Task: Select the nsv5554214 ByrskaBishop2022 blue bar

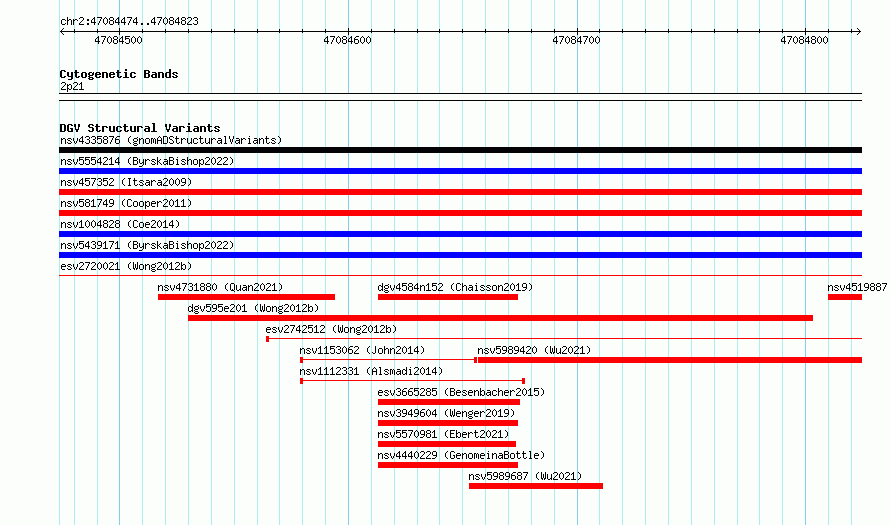Action: 460,171
